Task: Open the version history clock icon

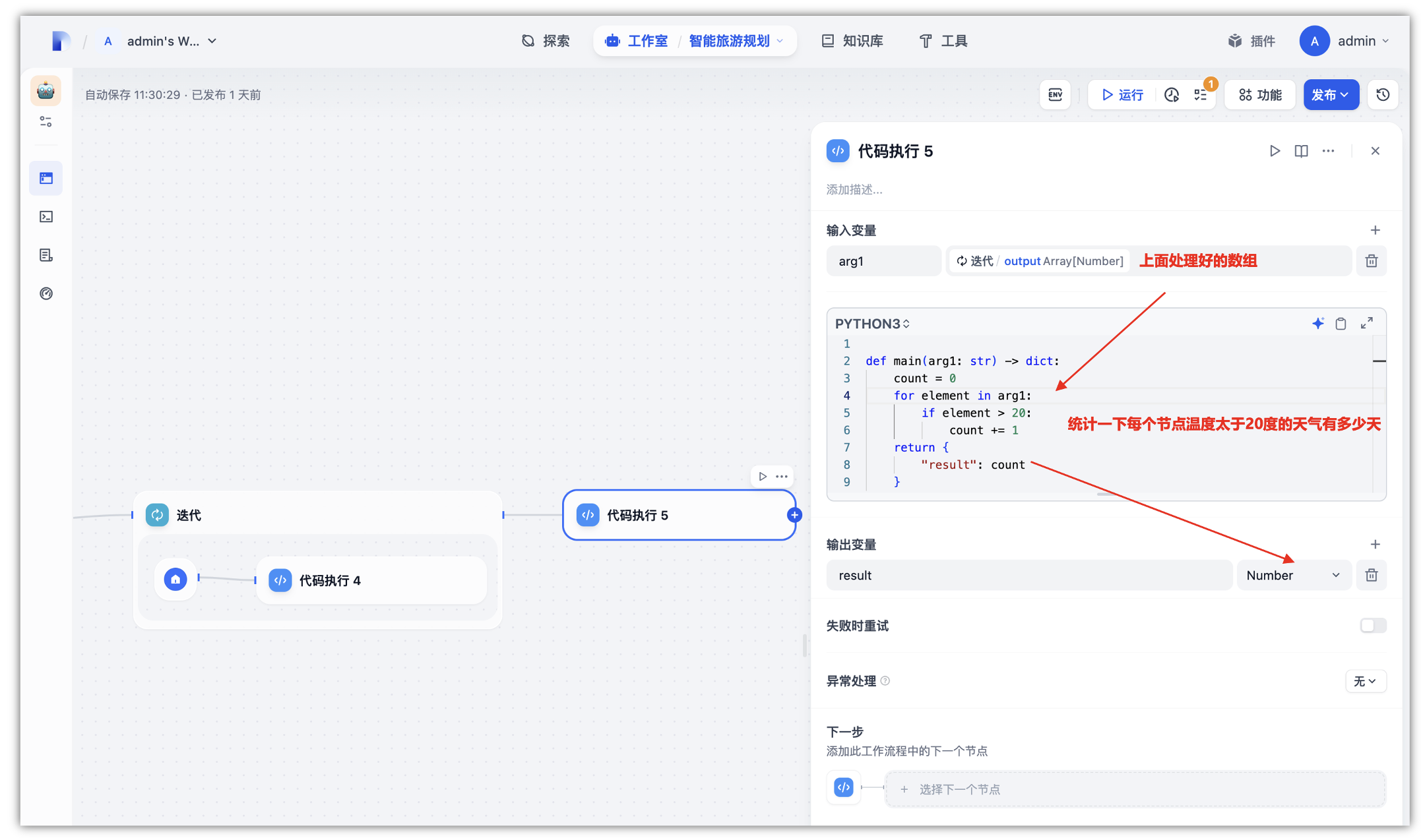Action: click(1383, 95)
